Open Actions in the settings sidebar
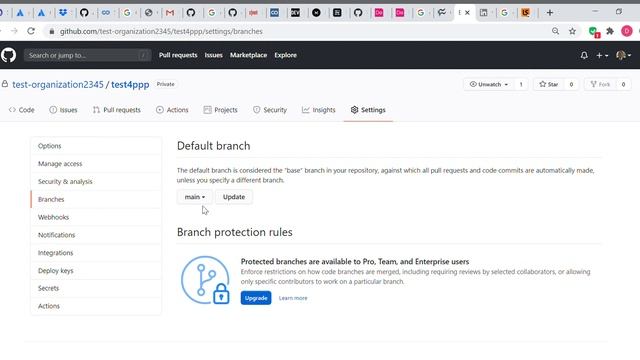 (x=96, y=306)
